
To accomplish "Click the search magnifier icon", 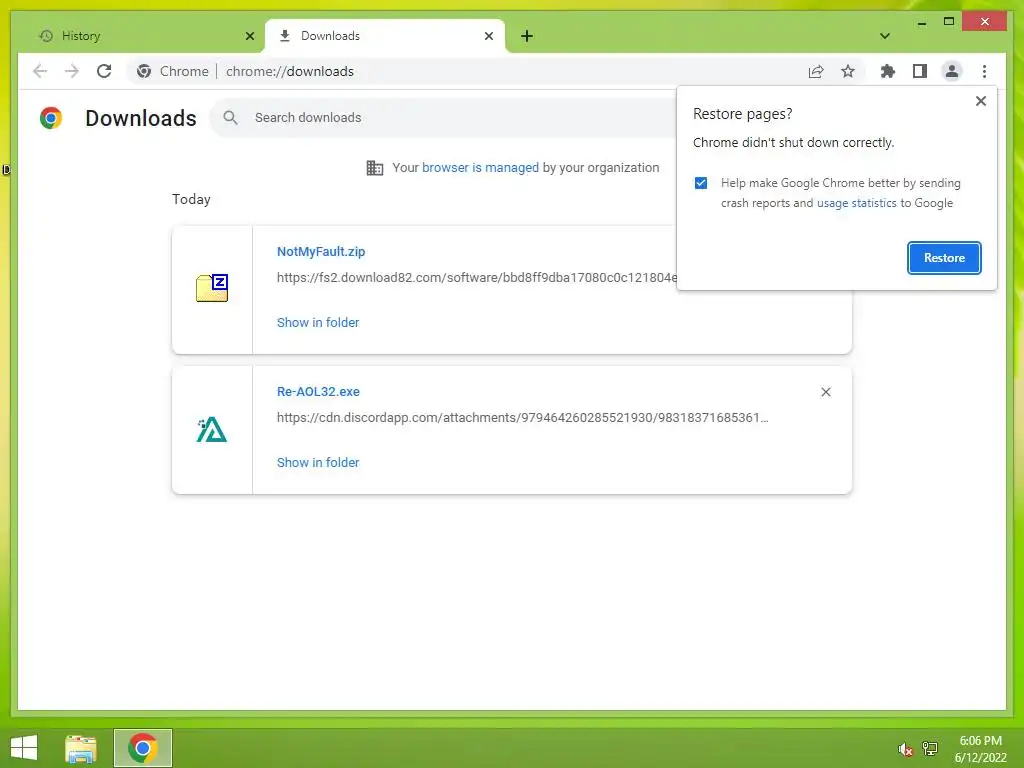I will (x=230, y=118).
